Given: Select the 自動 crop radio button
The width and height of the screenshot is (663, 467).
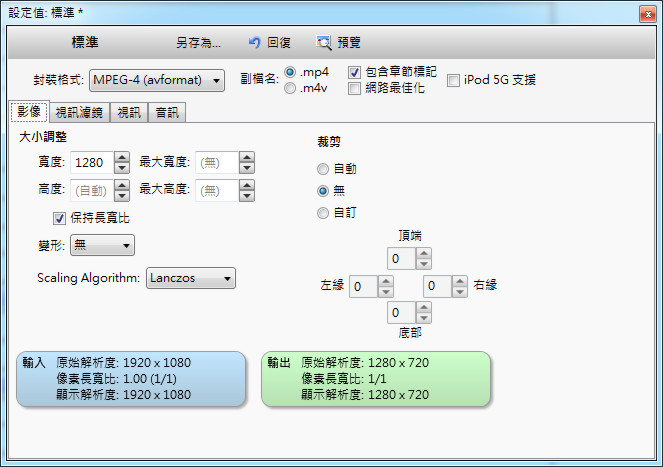Looking at the screenshot, I should (x=323, y=169).
